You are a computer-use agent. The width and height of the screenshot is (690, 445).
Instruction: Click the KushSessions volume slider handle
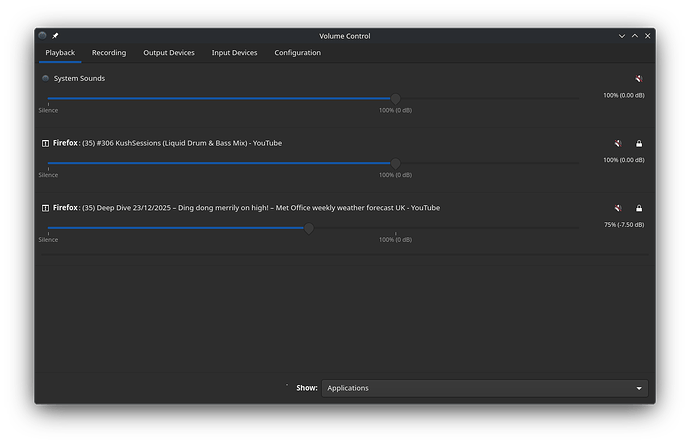click(395, 163)
